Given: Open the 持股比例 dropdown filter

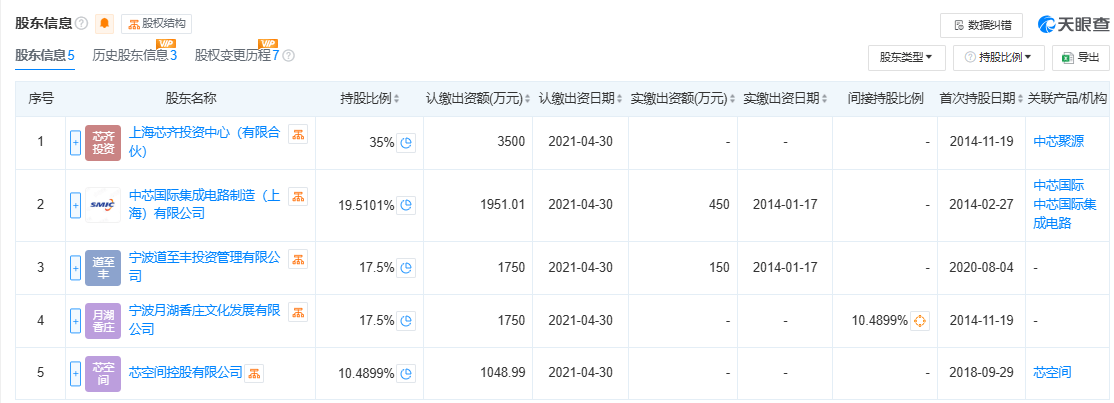Looking at the screenshot, I should [x=998, y=58].
